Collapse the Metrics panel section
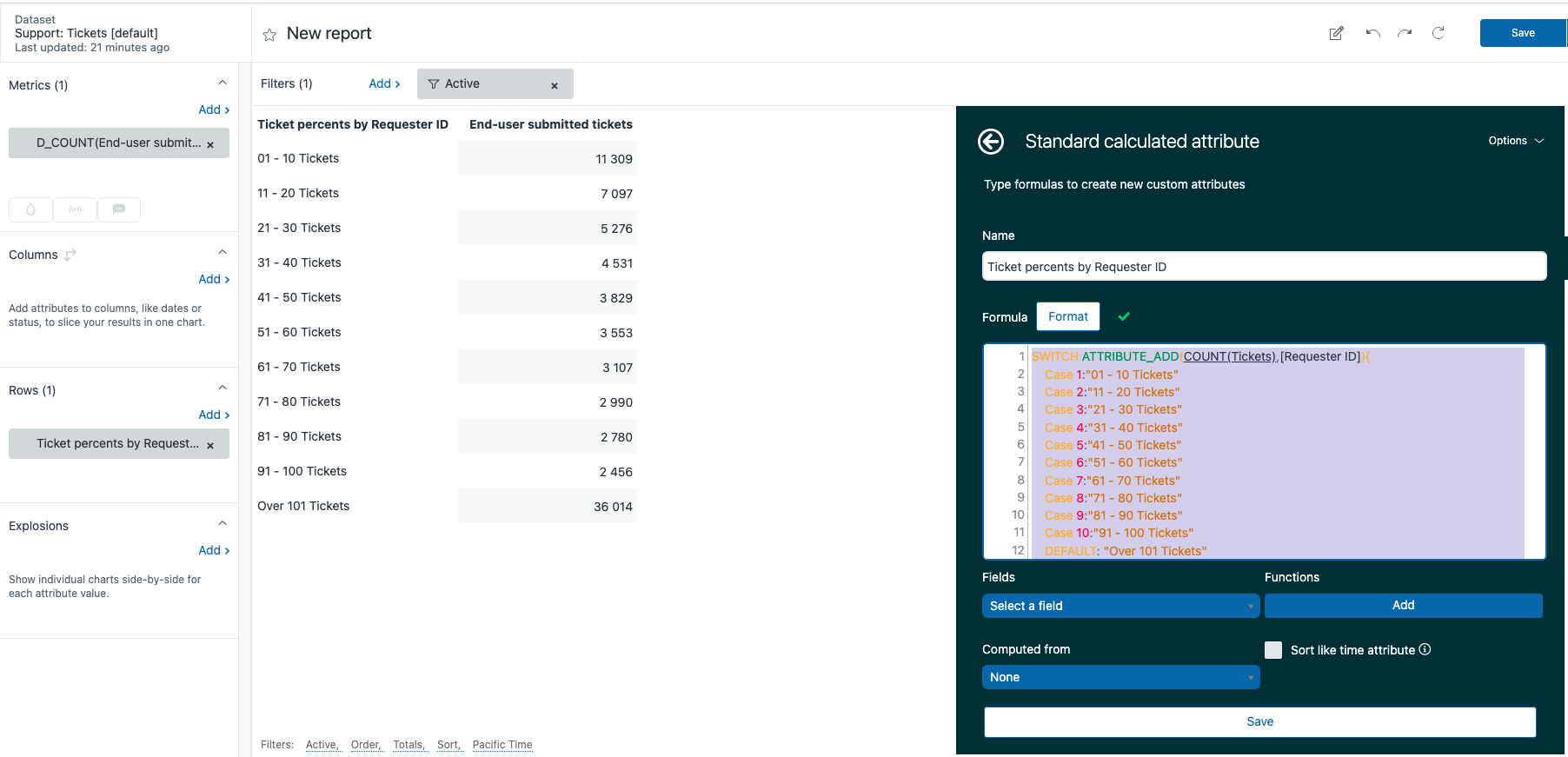This screenshot has height=757, width=1568. (x=223, y=83)
